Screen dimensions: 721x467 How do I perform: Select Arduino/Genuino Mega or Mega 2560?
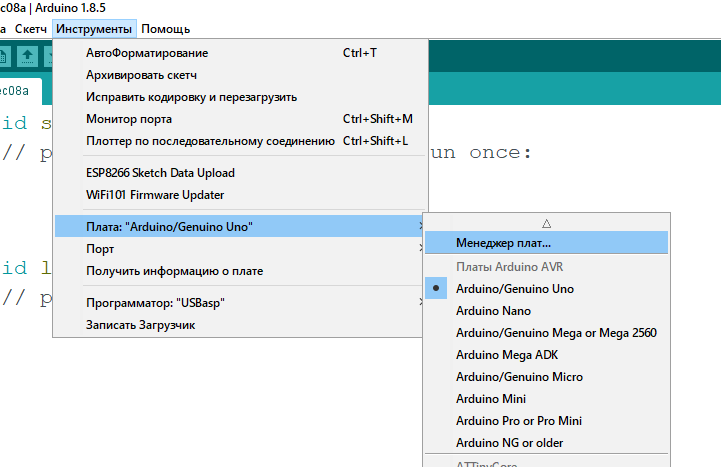[x=546, y=333]
